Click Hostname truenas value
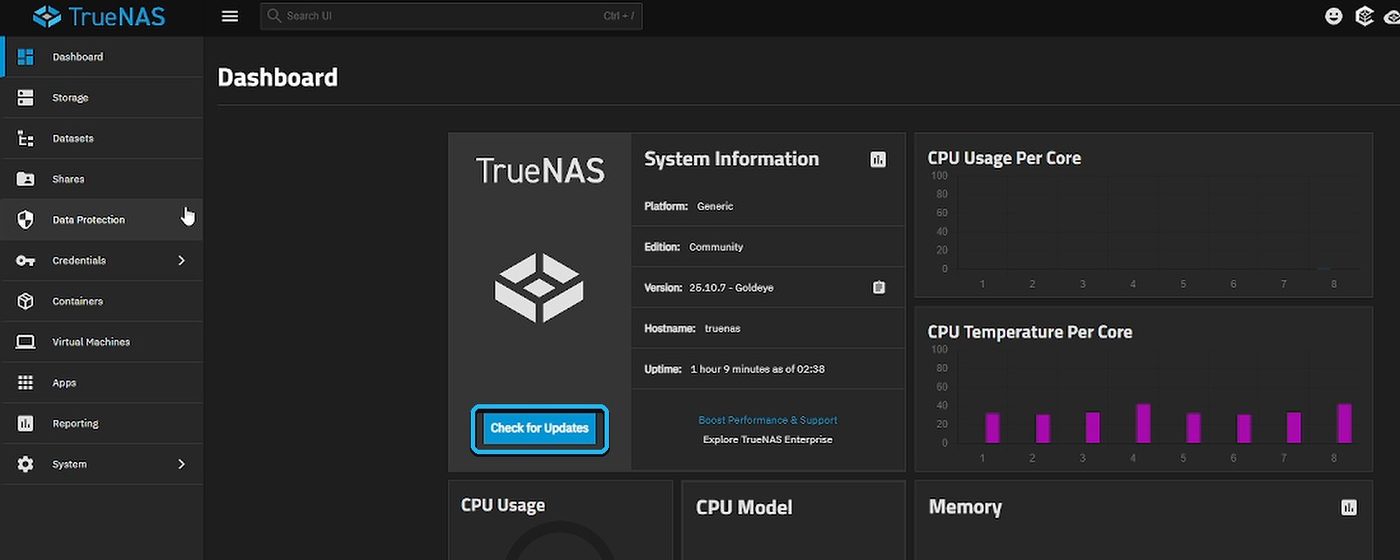The width and height of the screenshot is (1400, 560). point(723,329)
